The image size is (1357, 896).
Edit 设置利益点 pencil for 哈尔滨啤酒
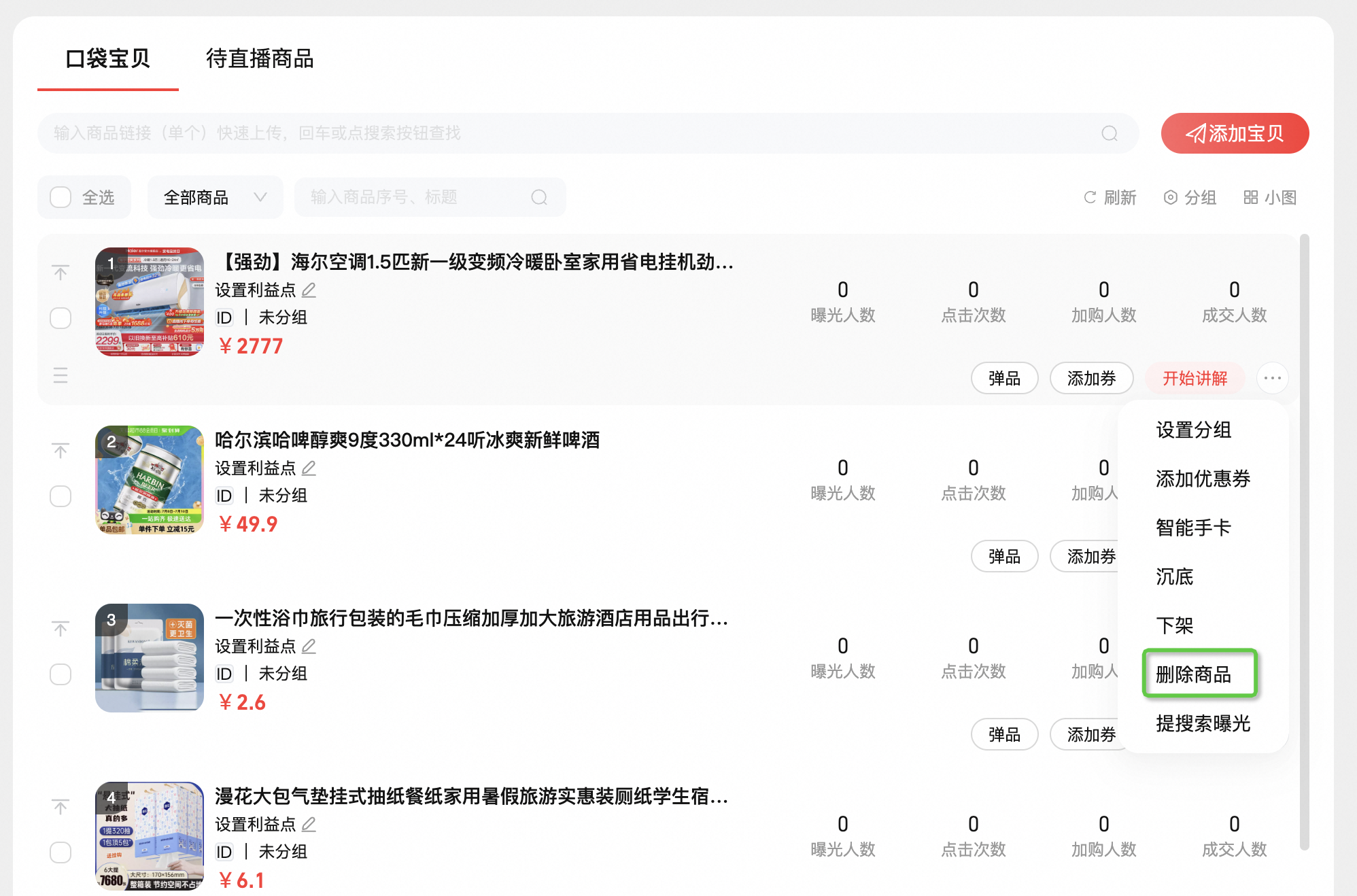309,468
